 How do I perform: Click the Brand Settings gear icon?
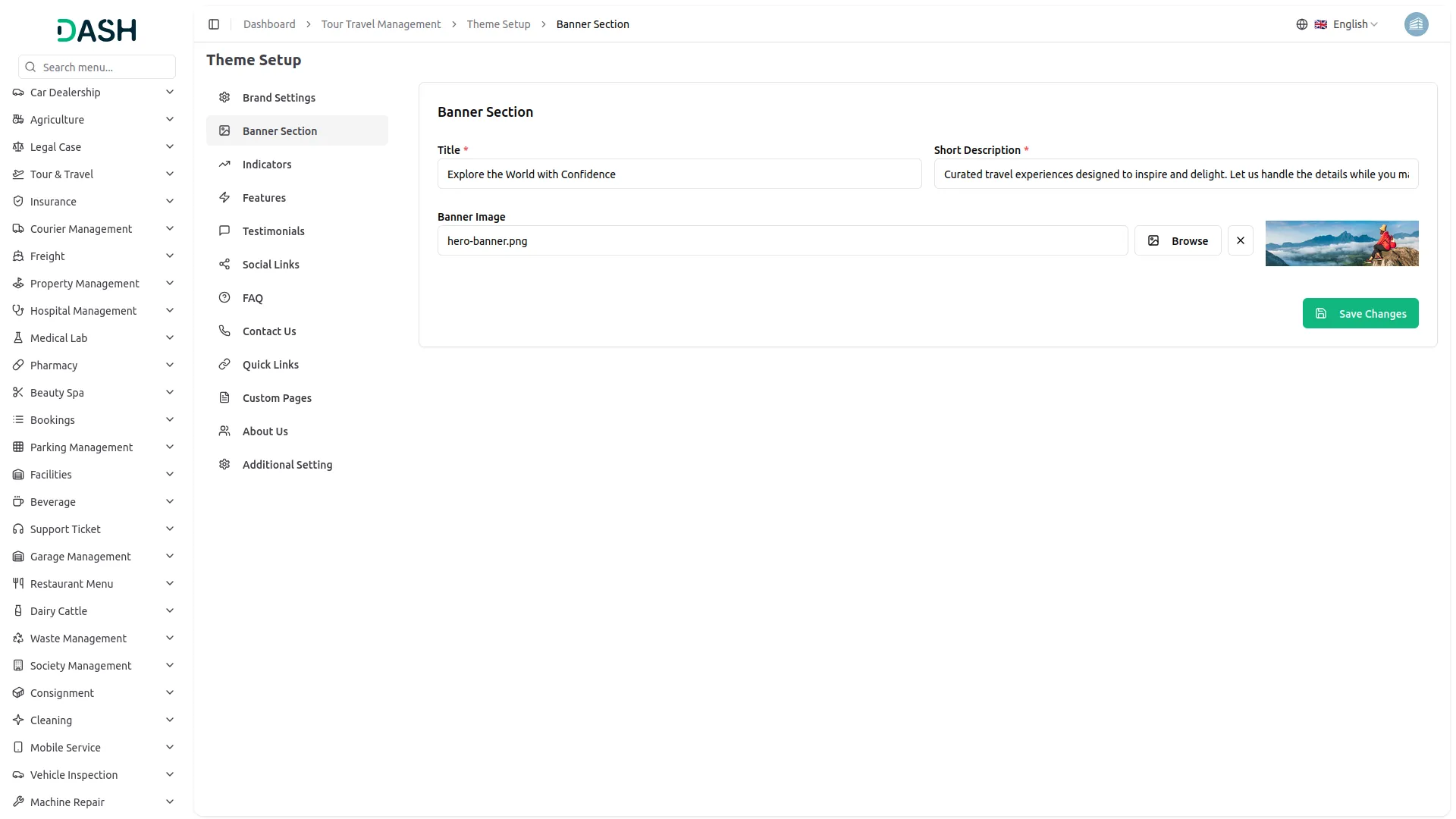coord(224,98)
